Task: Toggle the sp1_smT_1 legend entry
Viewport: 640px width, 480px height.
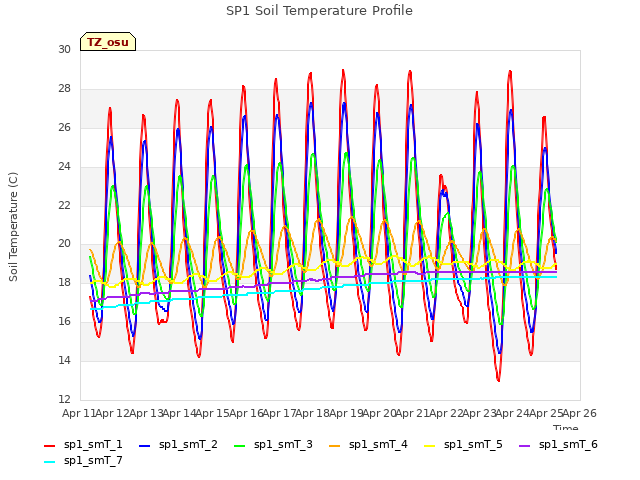Action: pyautogui.click(x=83, y=444)
